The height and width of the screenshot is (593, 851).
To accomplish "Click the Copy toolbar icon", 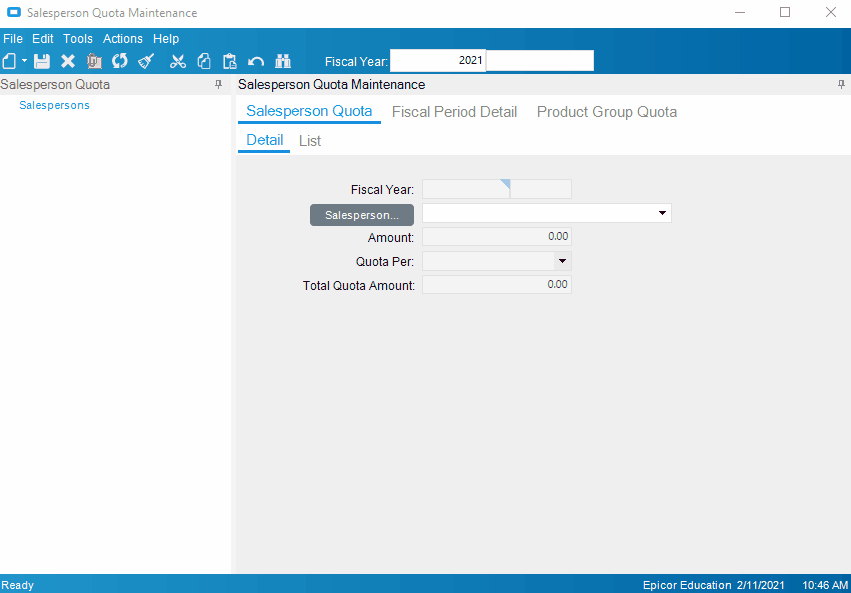I will click(x=204, y=61).
